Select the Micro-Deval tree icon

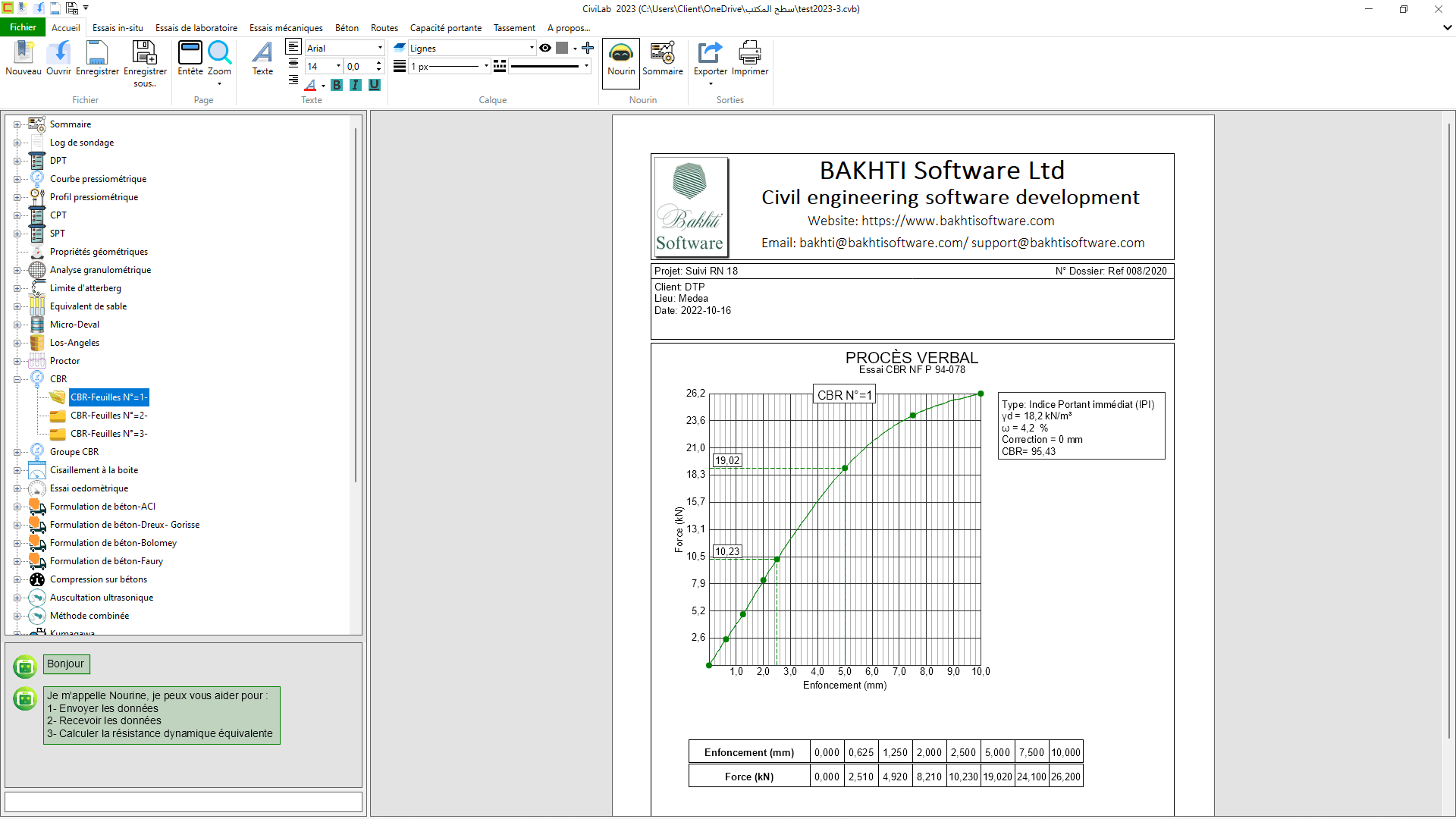pos(37,325)
